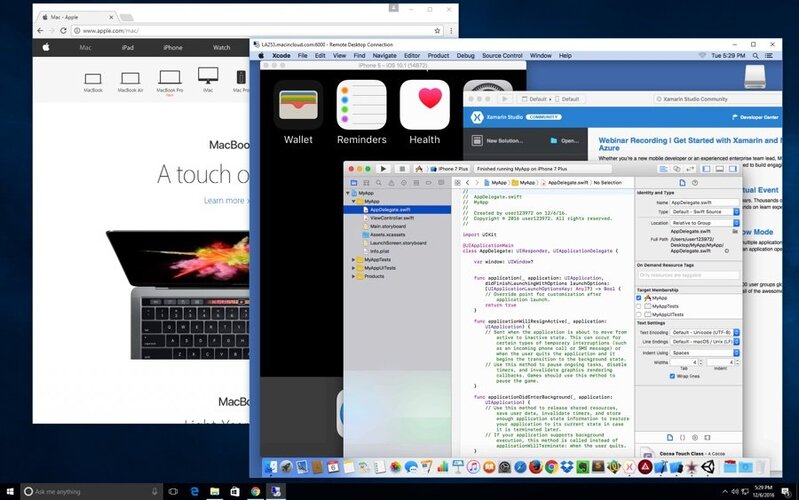Open Safari in the macOS Dock
Viewport: 799px width, 500px height.
[520, 467]
